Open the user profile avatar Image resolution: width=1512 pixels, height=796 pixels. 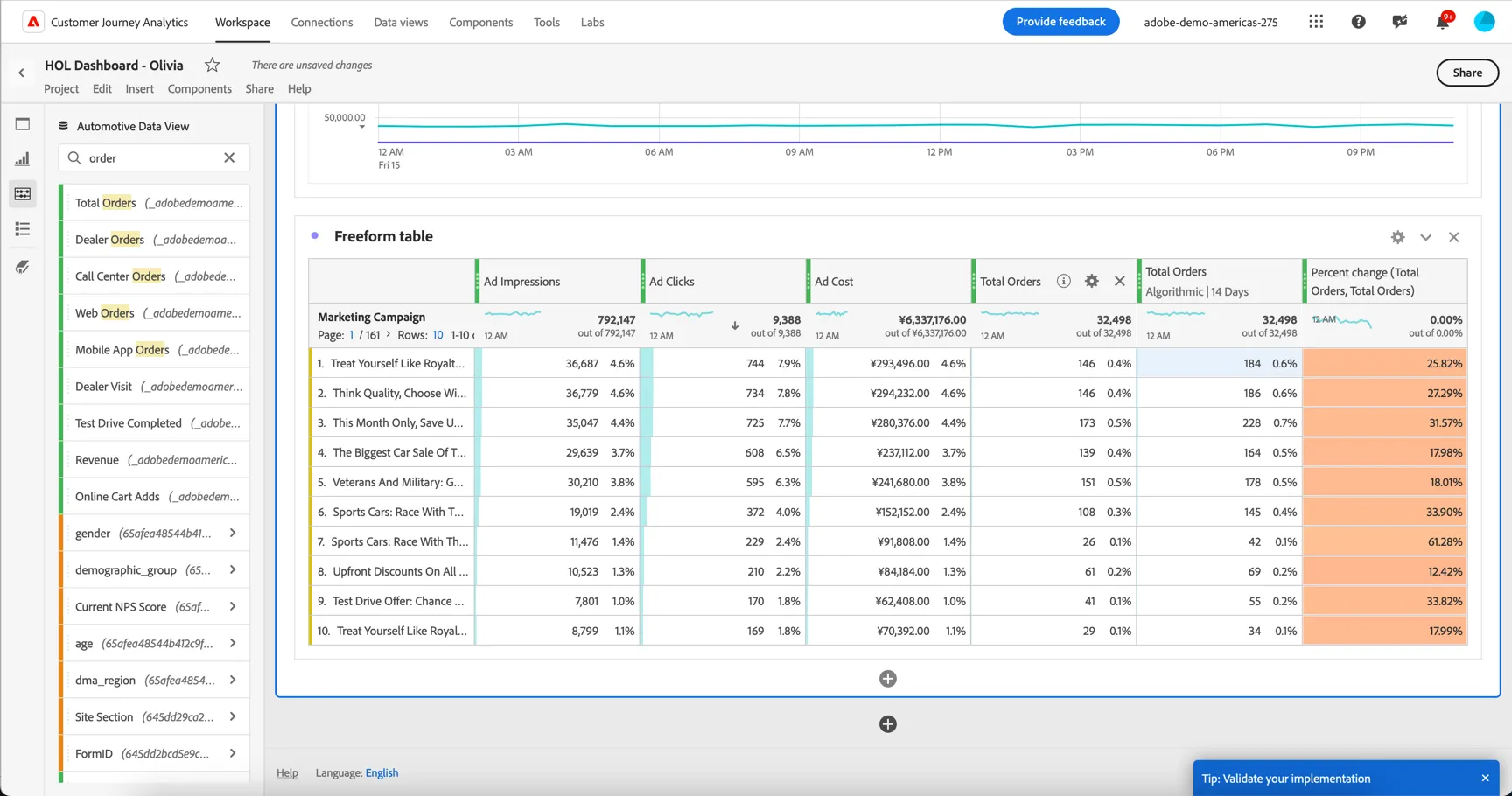[1484, 22]
